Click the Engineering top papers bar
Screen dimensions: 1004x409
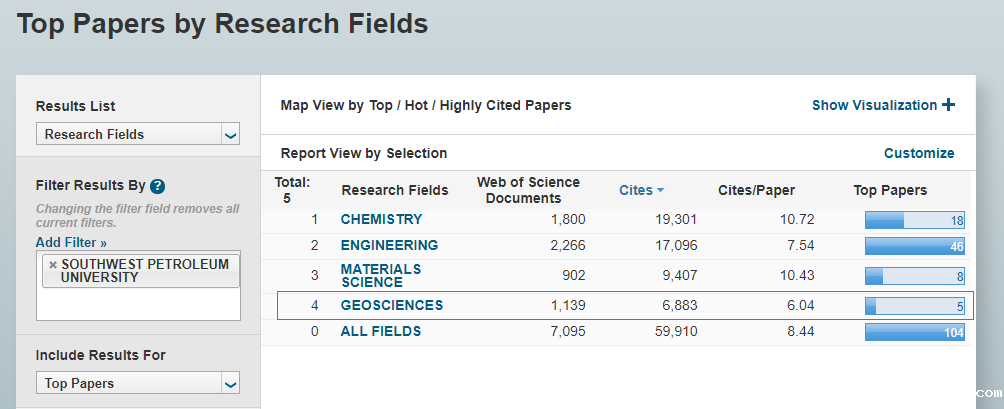tap(914, 246)
